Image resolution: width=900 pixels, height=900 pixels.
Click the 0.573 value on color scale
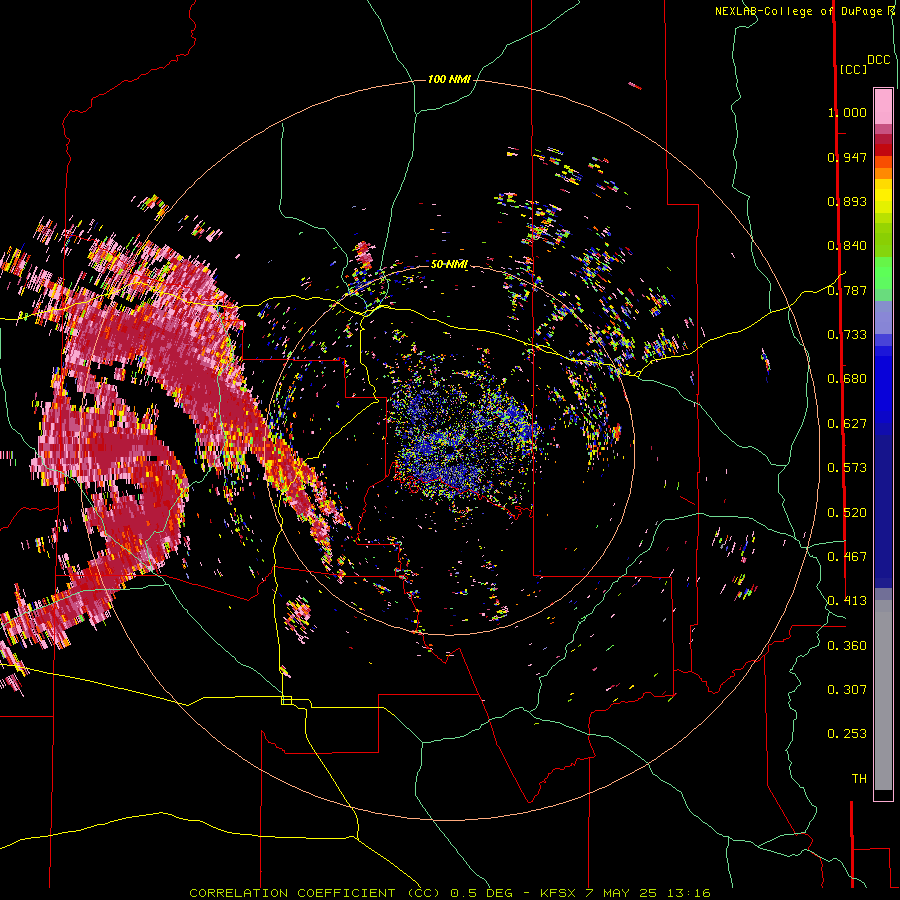[847, 468]
